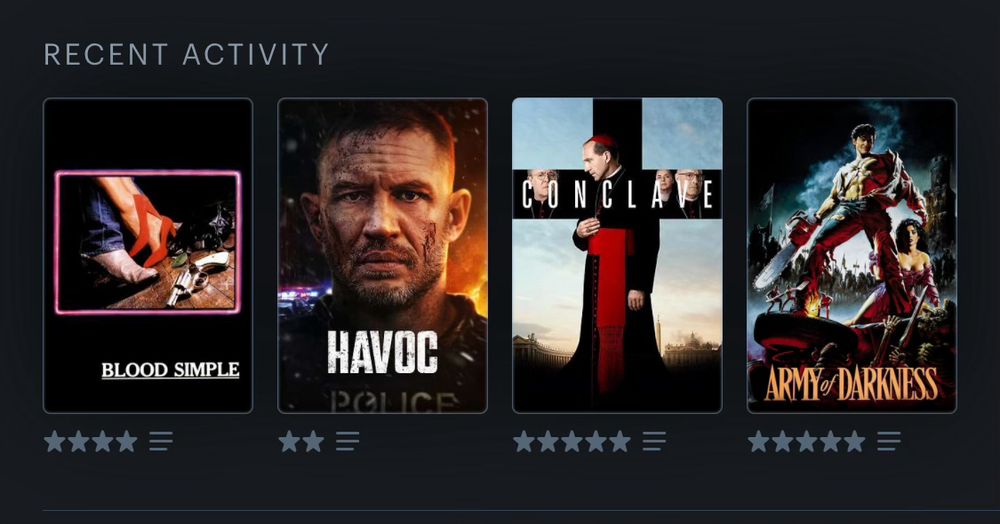Open the Recent Activity section heading

pos(186,55)
